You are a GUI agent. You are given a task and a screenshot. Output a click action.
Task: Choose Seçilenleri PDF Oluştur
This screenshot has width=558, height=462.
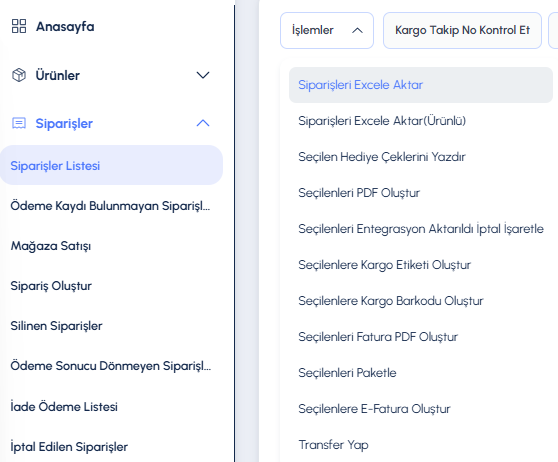[x=359, y=193]
